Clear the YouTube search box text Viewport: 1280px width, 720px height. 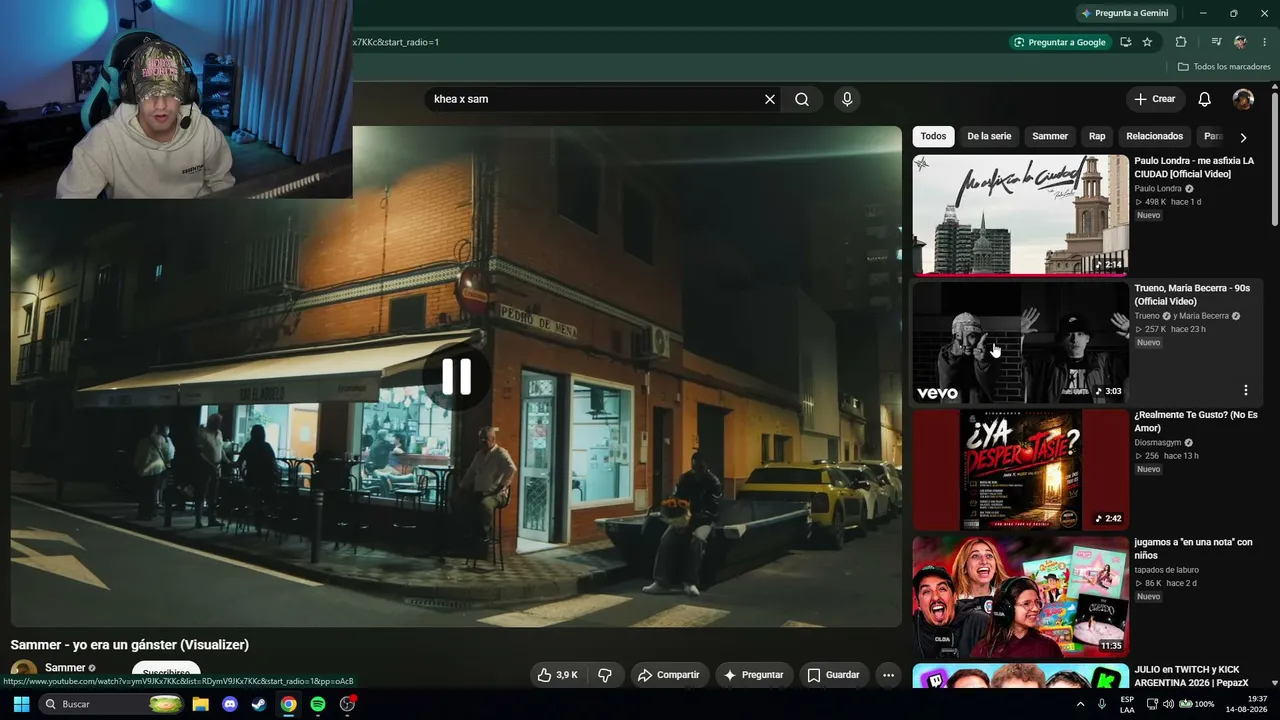pyautogui.click(x=770, y=99)
